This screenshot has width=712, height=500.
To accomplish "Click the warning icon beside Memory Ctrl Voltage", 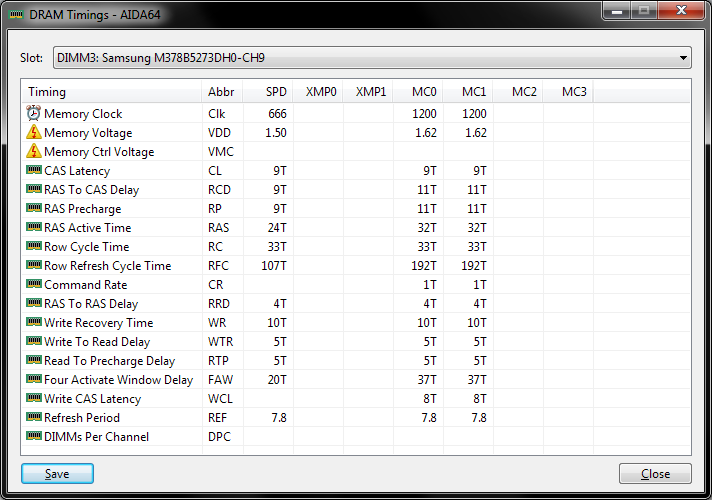I will pyautogui.click(x=34, y=151).
